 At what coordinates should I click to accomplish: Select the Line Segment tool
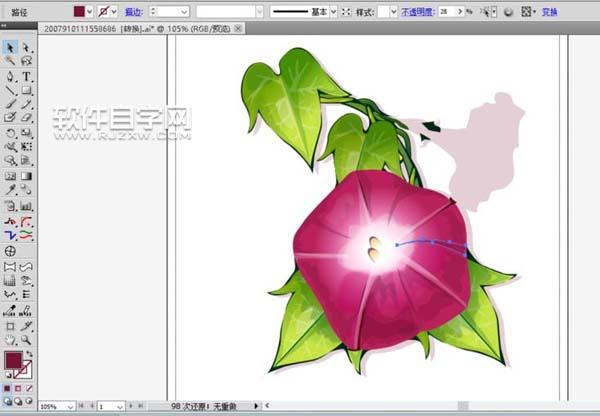tap(10, 90)
